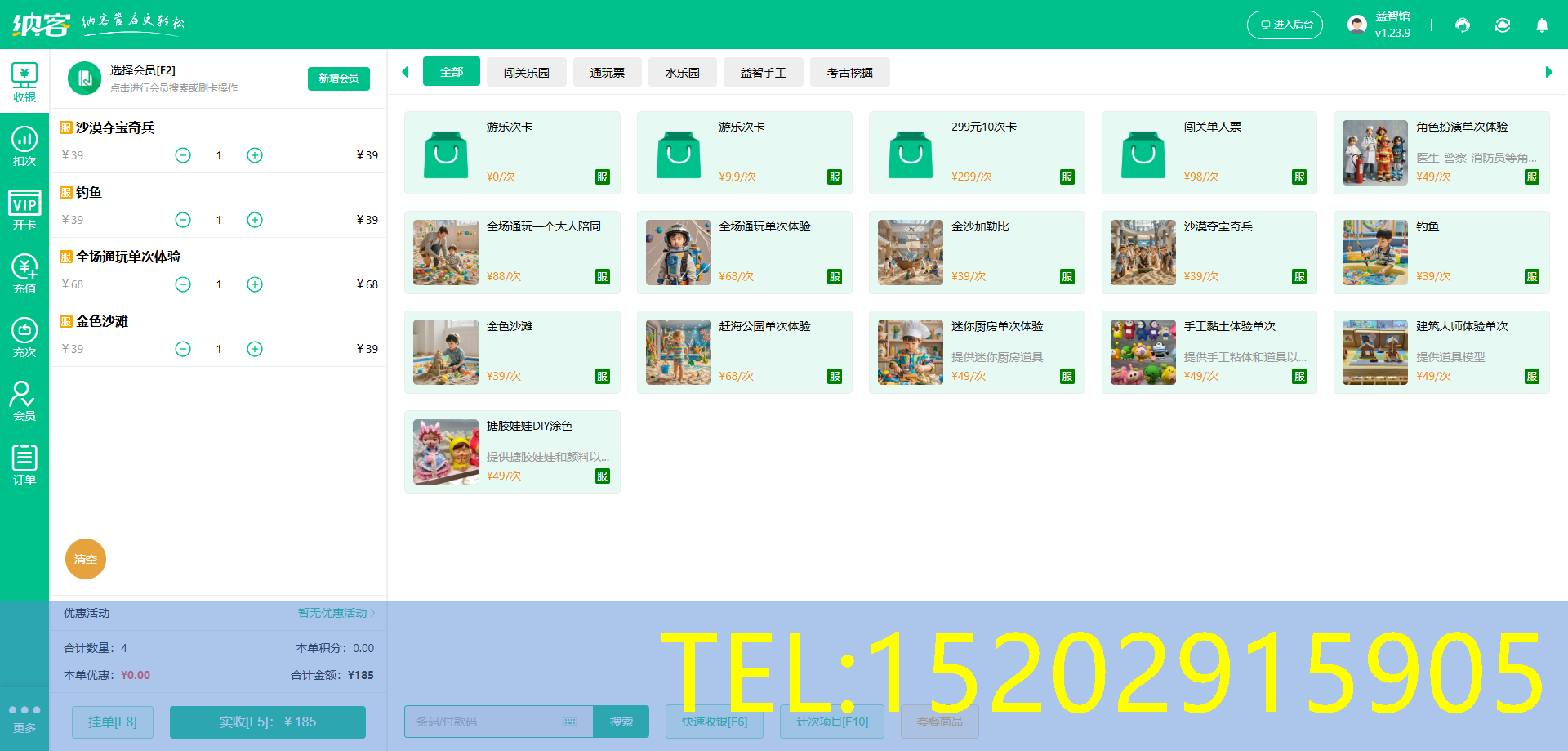
Task: Select the 赶海公园单次体验 product card
Action: (x=744, y=351)
